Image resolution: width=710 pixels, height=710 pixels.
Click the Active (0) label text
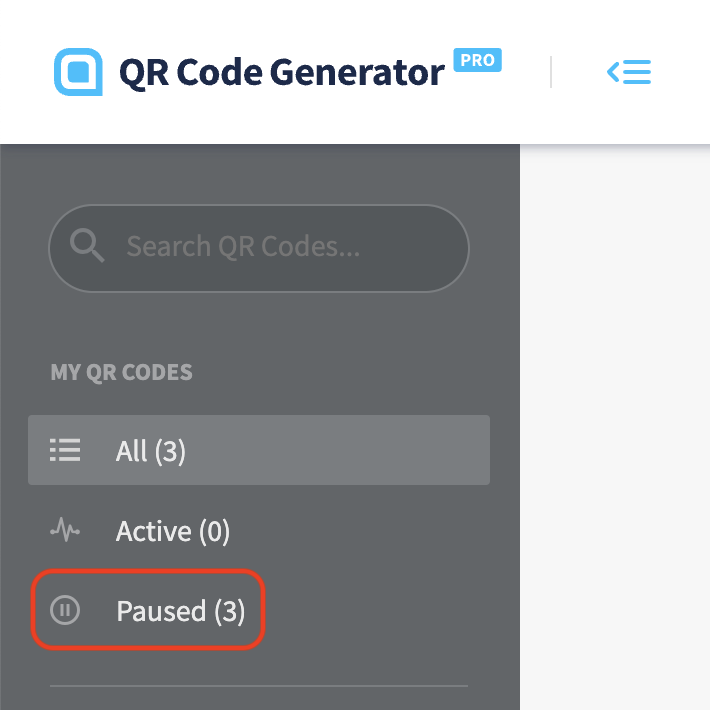pyautogui.click(x=173, y=531)
